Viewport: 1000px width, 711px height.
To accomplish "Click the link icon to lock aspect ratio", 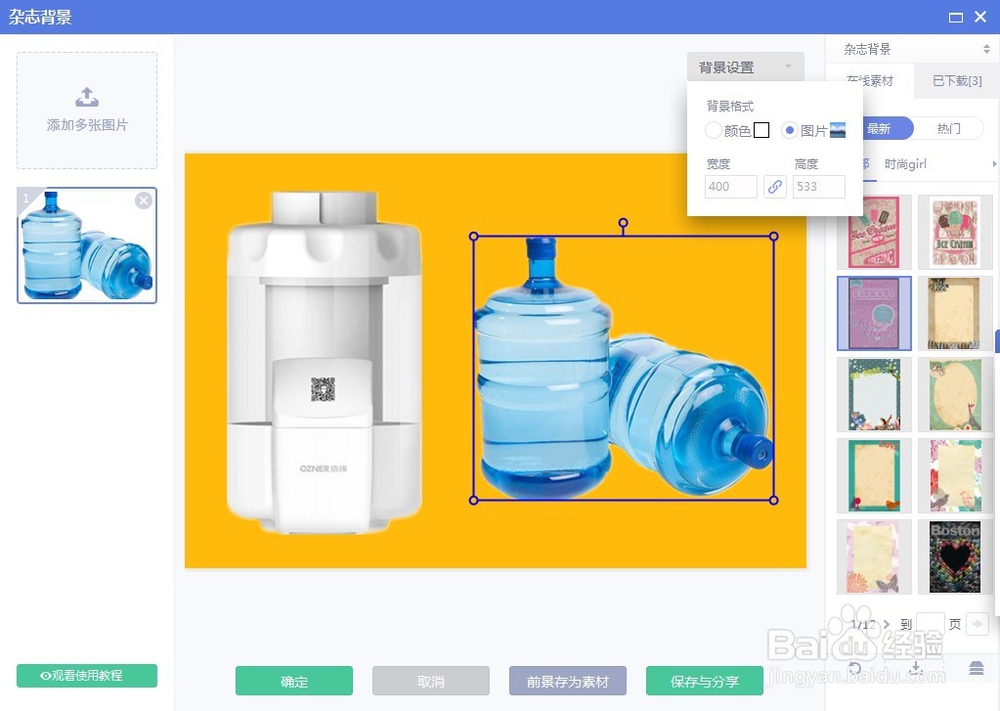I will 775,187.
